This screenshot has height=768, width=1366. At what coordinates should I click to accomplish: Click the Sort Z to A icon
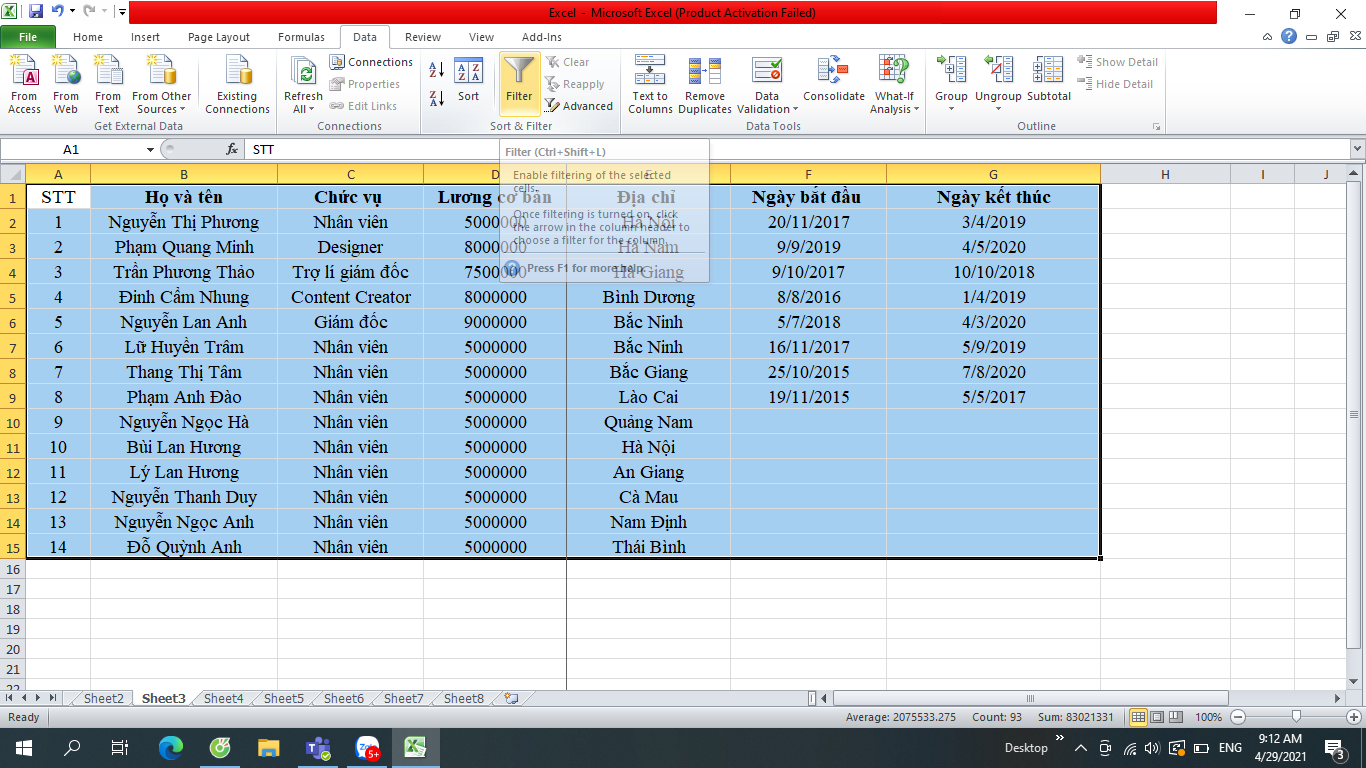point(437,98)
